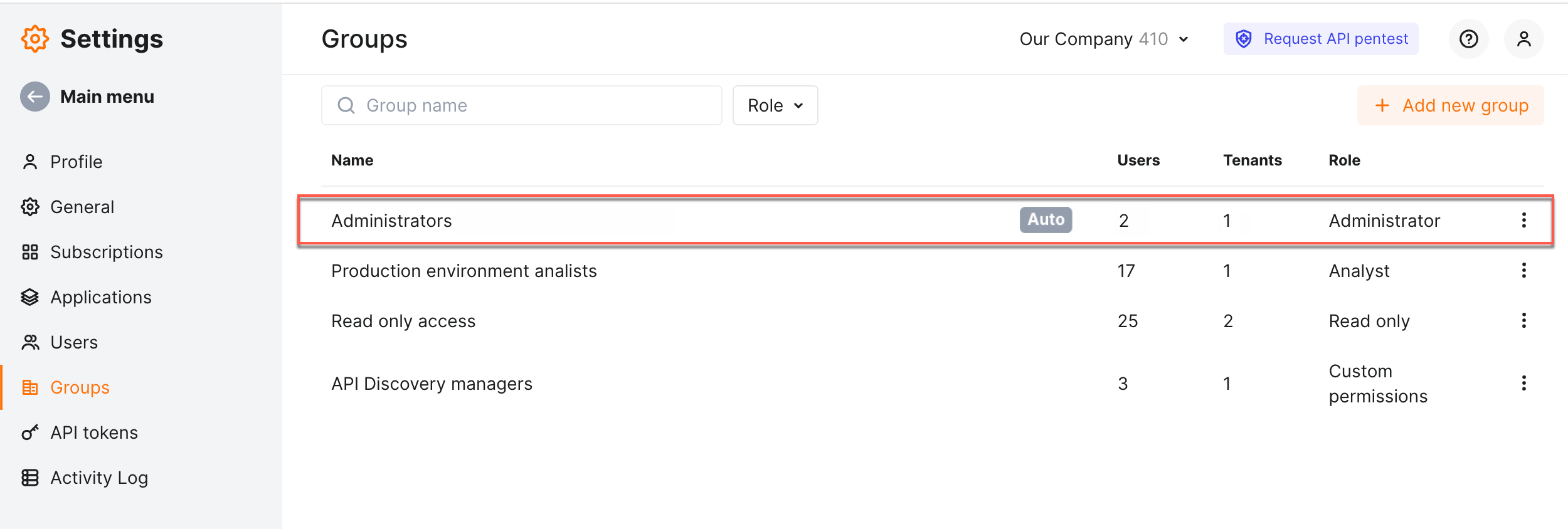This screenshot has width=1568, height=529.
Task: Click the Add new group button
Action: pos(1451,105)
